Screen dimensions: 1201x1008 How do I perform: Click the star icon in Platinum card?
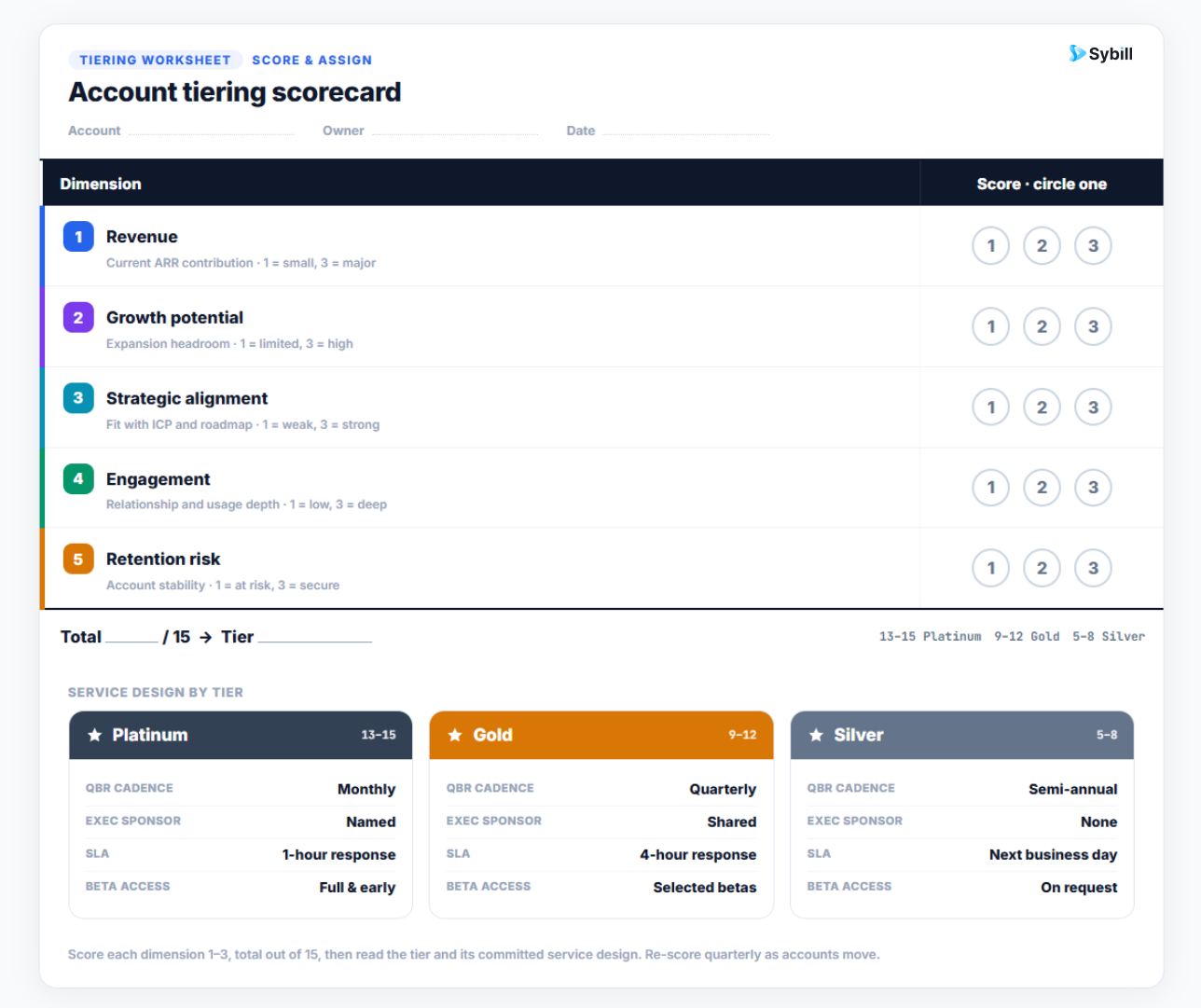(94, 735)
